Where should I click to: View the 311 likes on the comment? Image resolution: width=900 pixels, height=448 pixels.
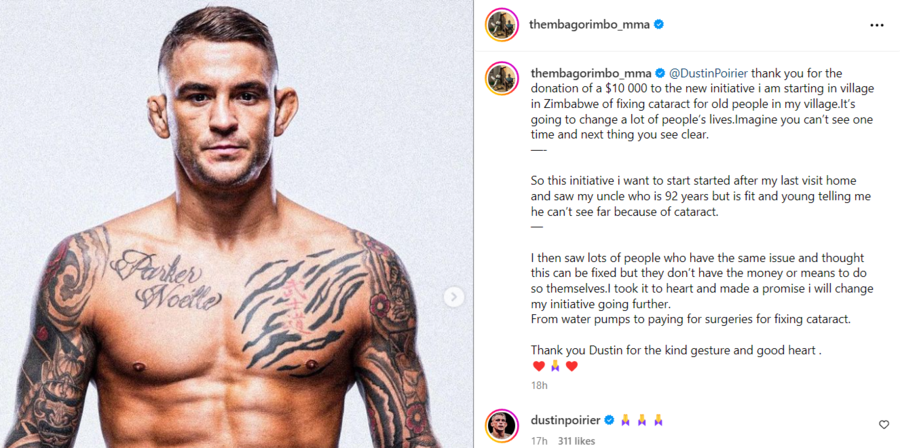pos(576,441)
